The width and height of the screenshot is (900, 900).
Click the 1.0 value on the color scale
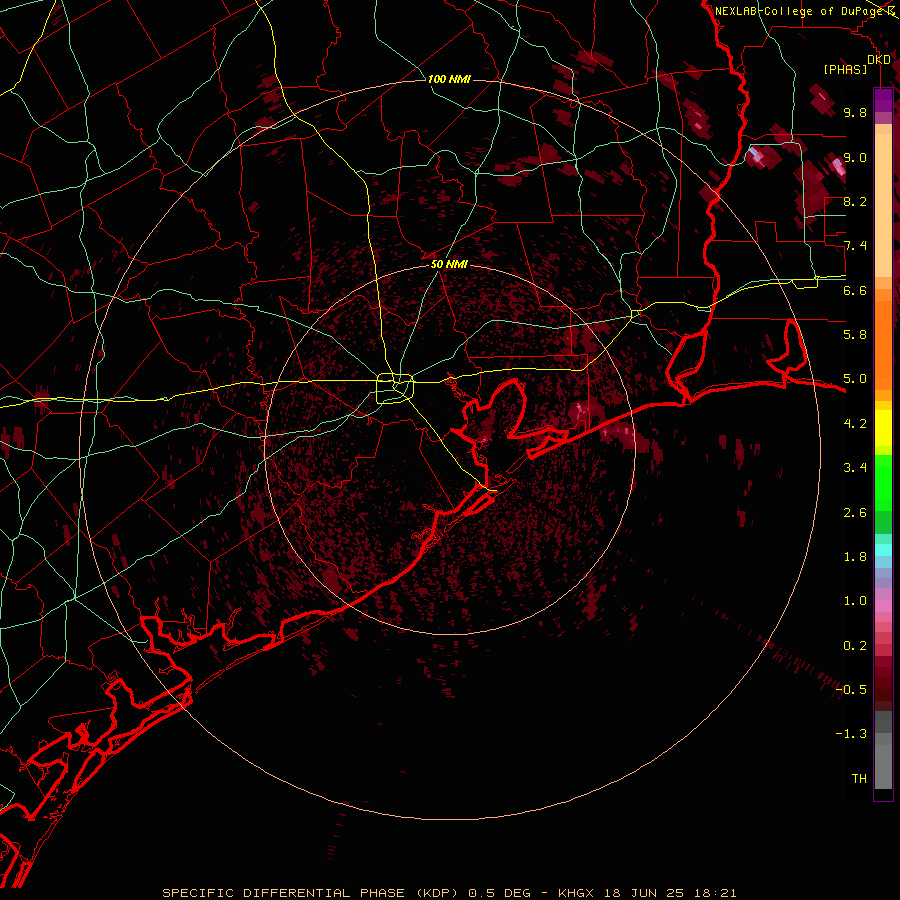coord(855,601)
